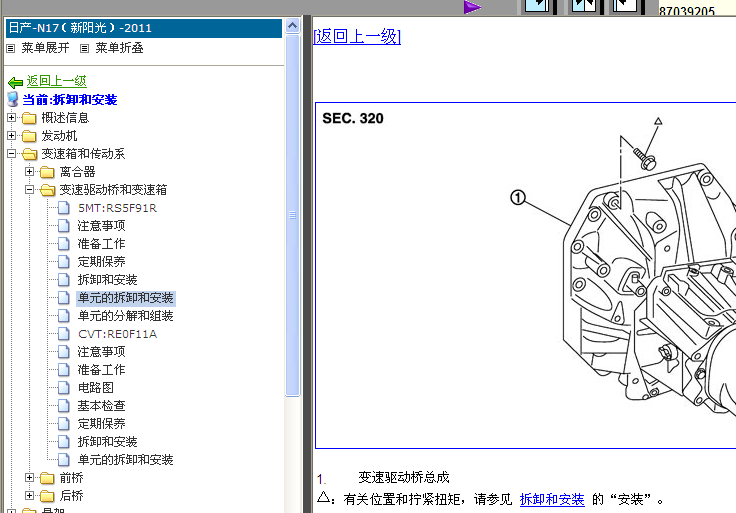
Task: Expand the 发动机 tree node
Action: pos(12,136)
